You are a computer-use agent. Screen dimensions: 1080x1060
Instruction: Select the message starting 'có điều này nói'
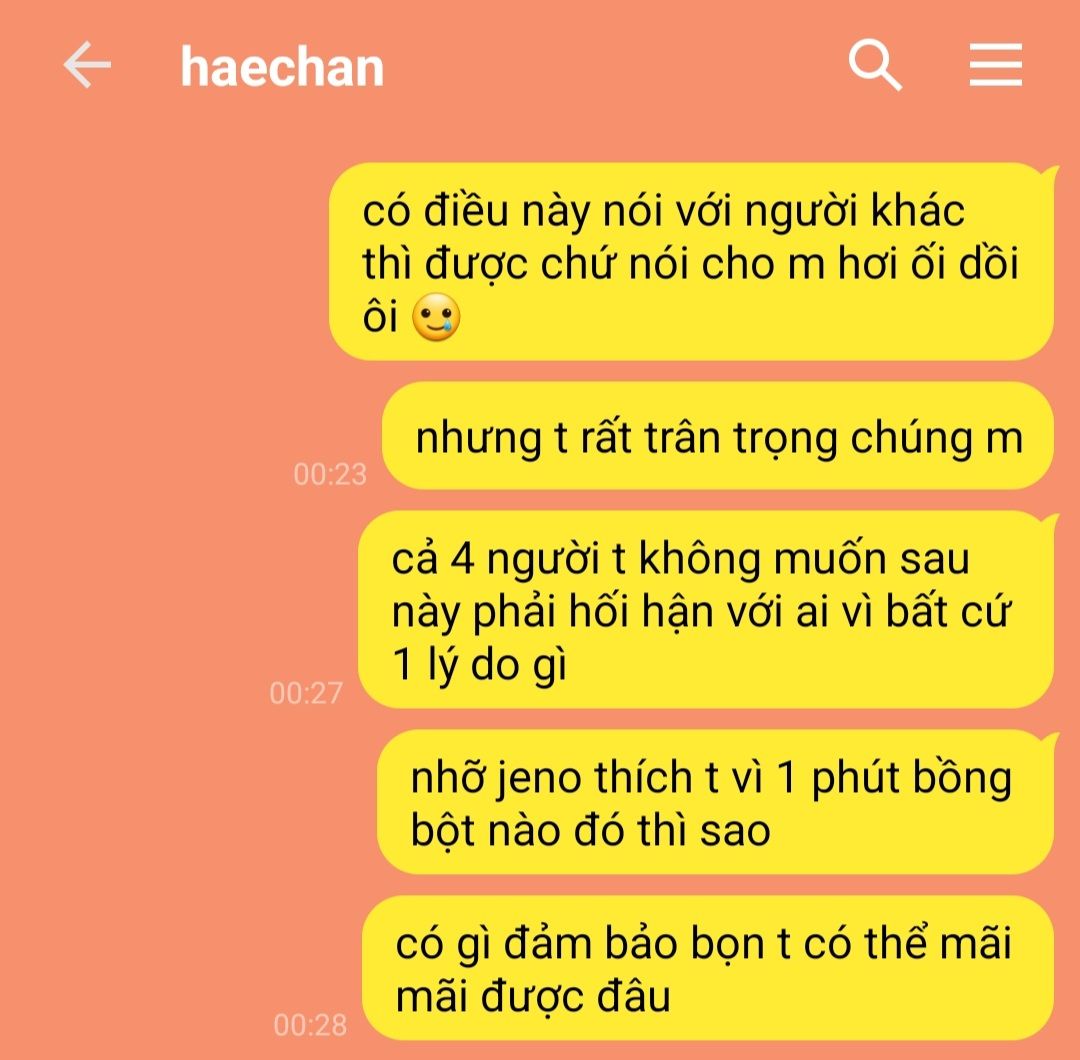click(x=692, y=262)
